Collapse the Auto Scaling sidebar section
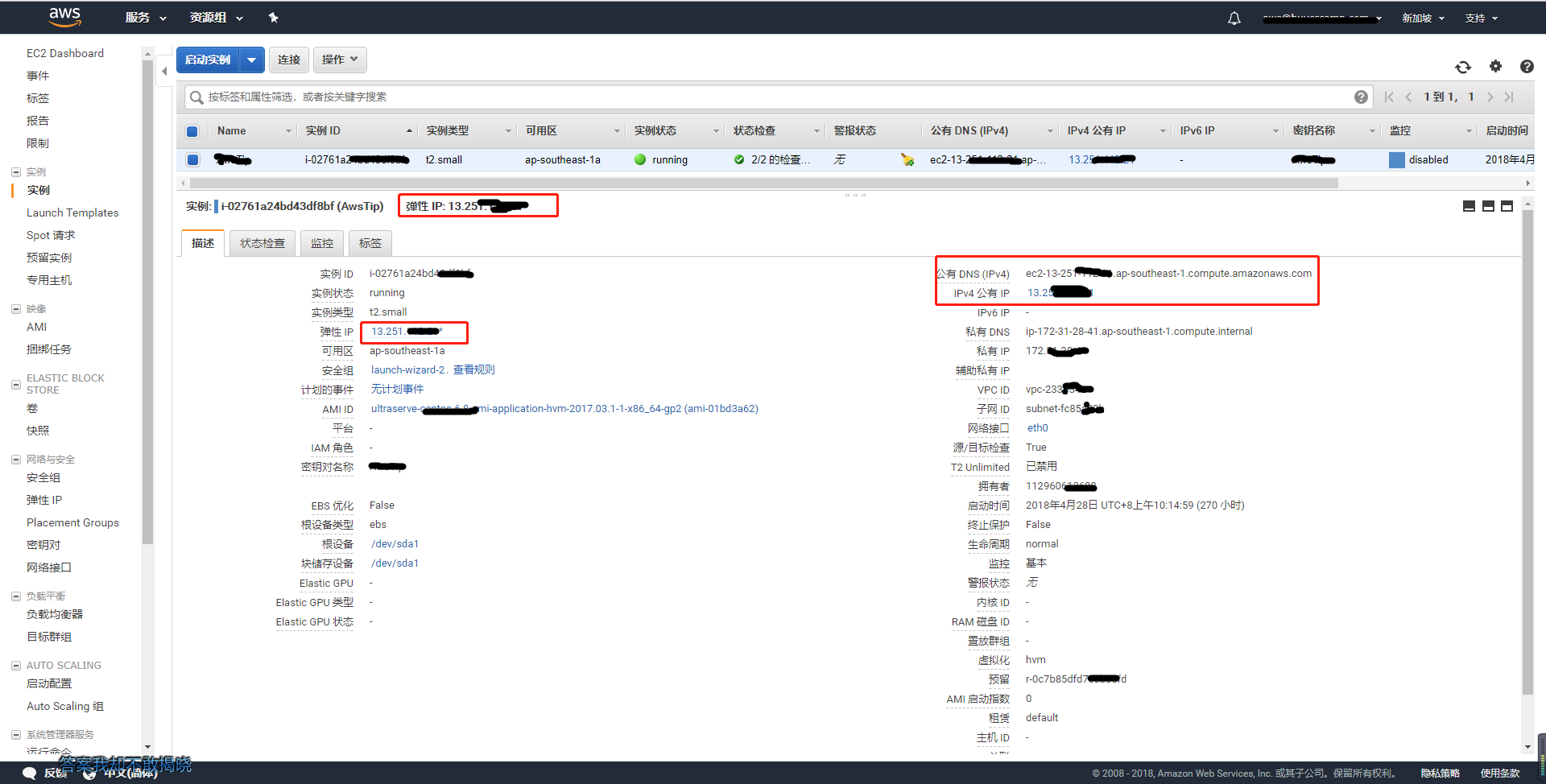Image resolution: width=1546 pixels, height=784 pixels. pos(16,665)
